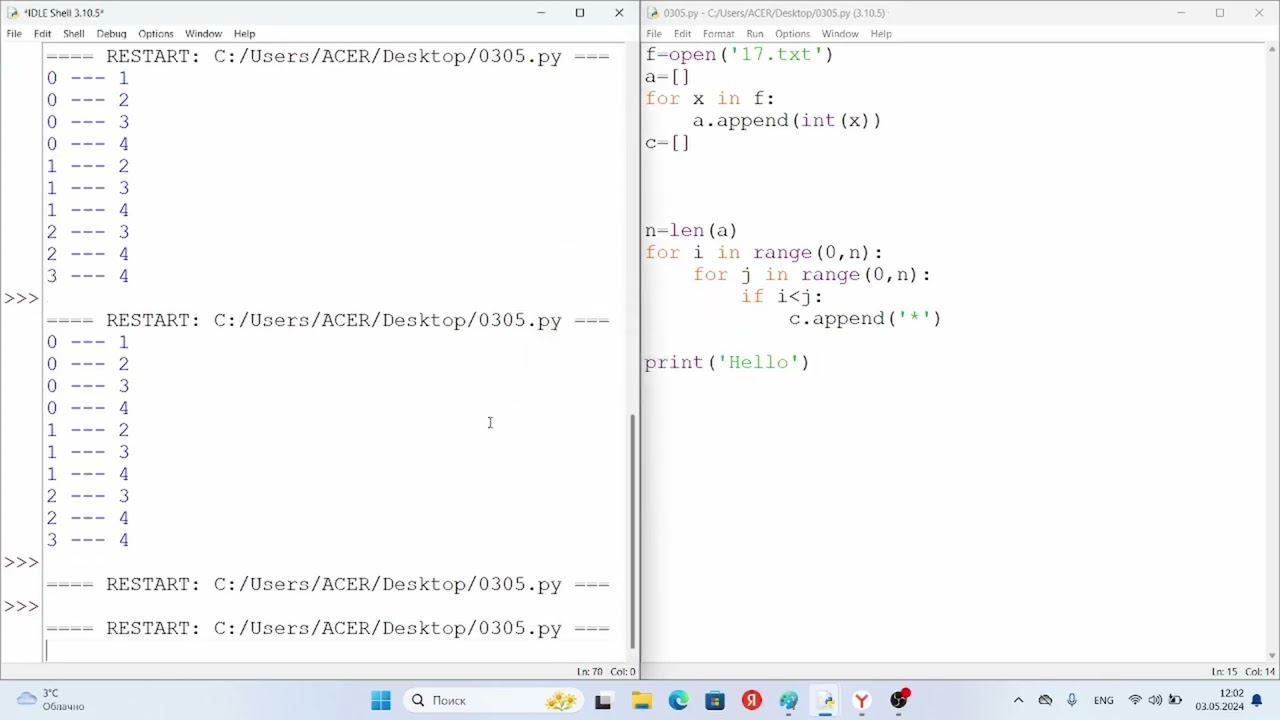Maximize the IDLE Shell window

click(x=580, y=13)
